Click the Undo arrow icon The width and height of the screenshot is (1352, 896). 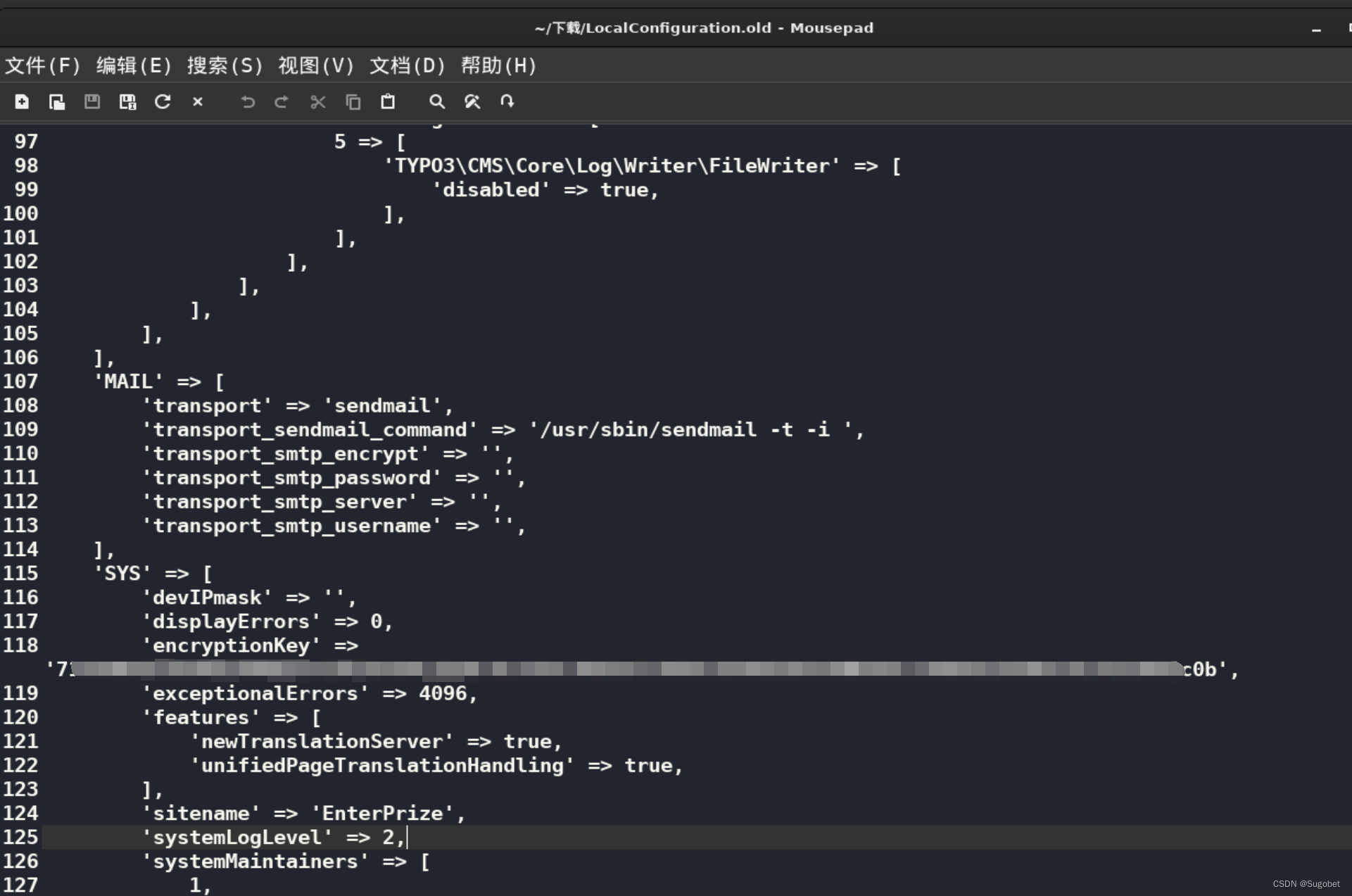point(247,102)
